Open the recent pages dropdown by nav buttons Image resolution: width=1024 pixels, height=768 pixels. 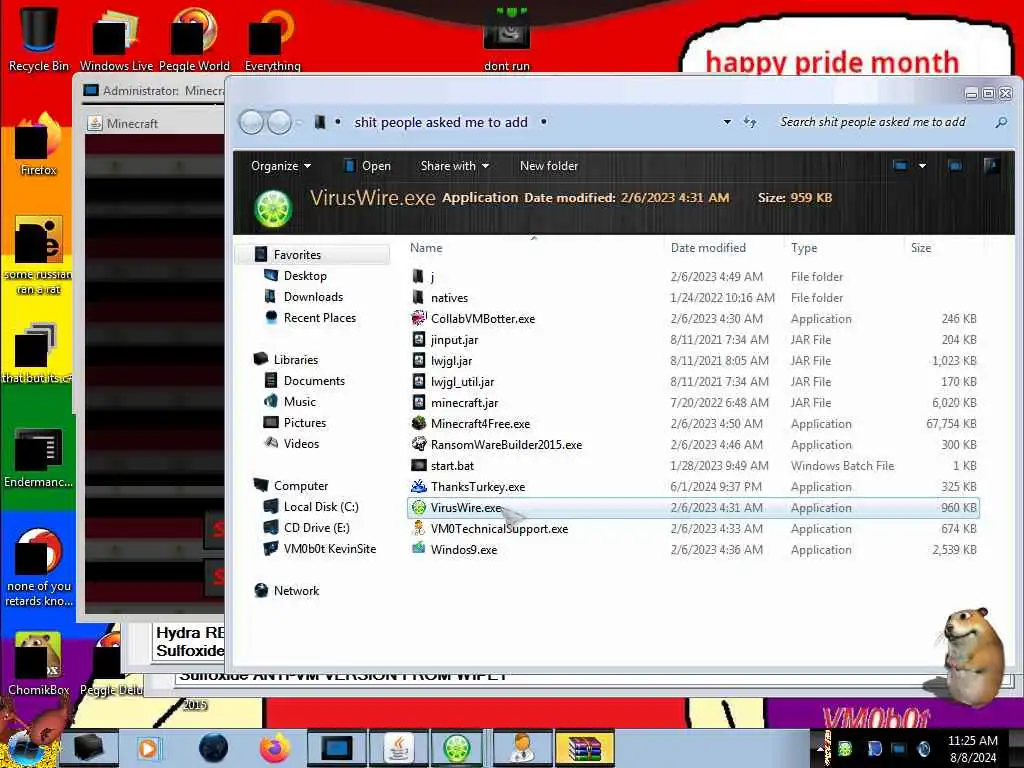pos(299,122)
